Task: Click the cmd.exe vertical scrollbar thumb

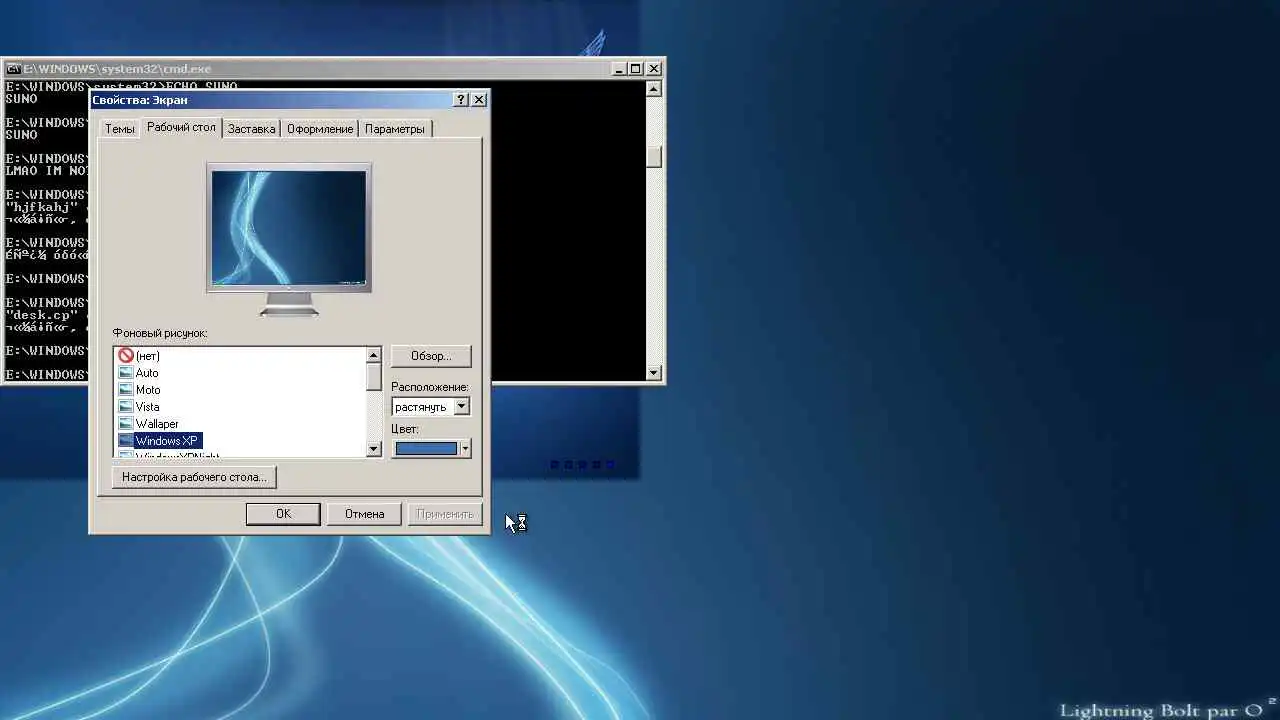Action: pyautogui.click(x=654, y=158)
